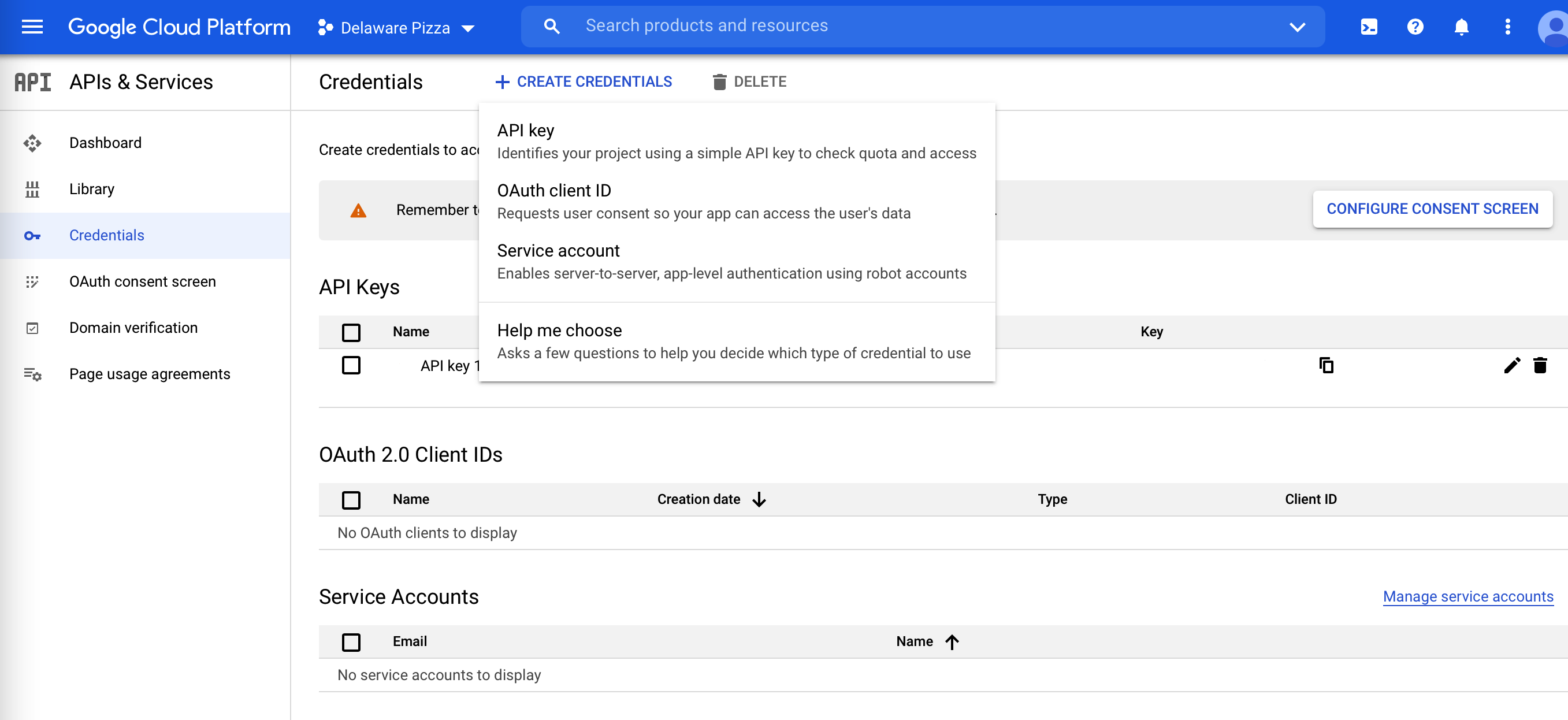Image resolution: width=1568 pixels, height=720 pixels.
Task: Open Domain verification in sidebar
Action: coord(145,328)
